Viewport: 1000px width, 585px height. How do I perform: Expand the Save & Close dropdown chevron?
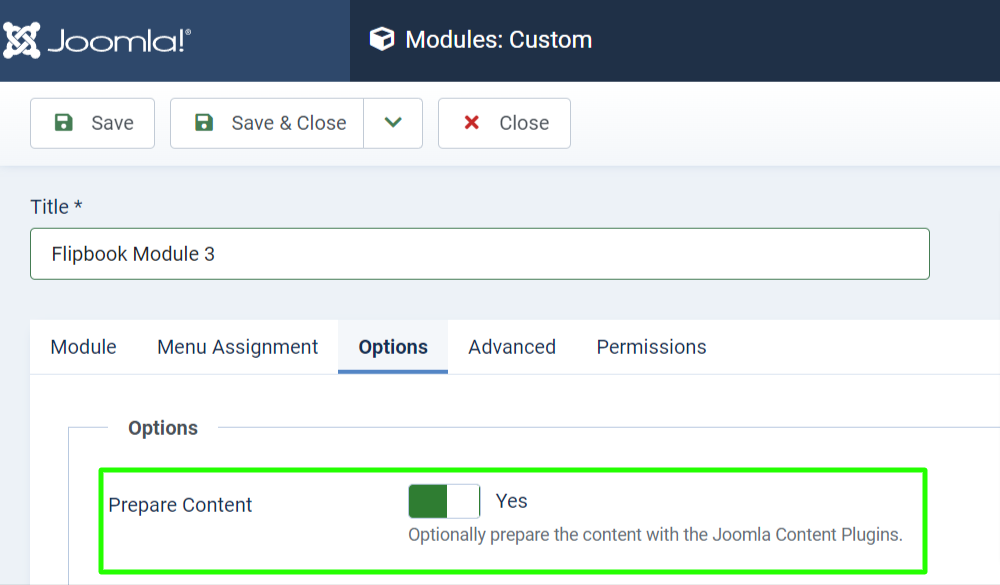[393, 123]
